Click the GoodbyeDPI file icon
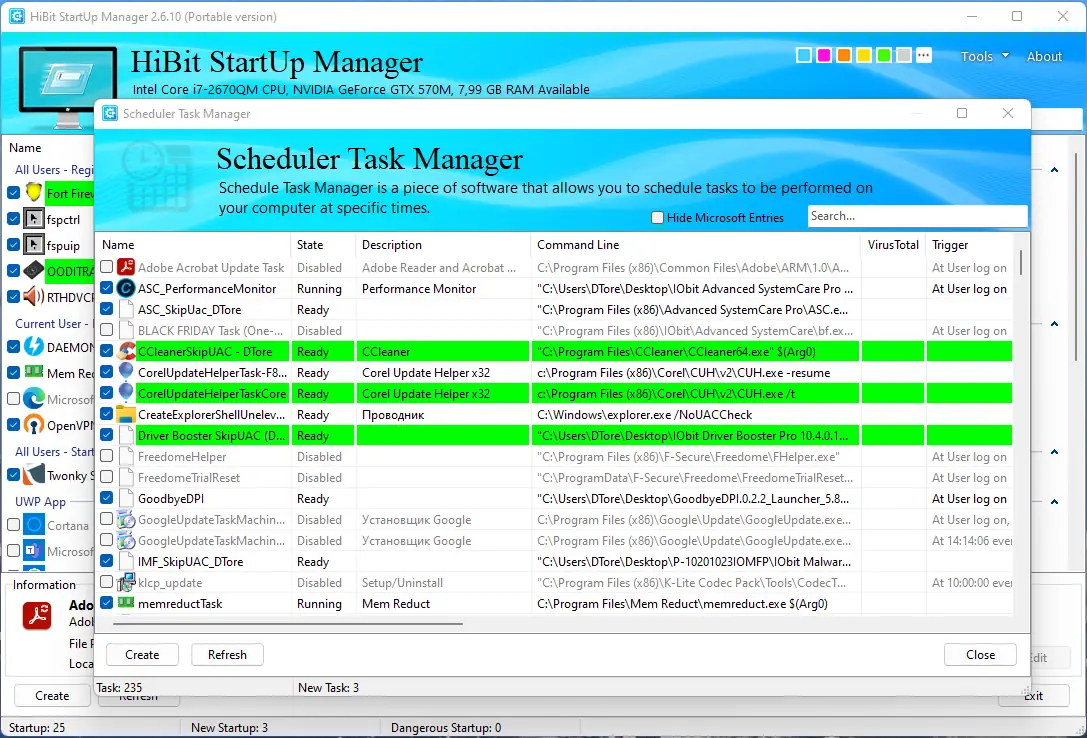1087x738 pixels. [x=125, y=498]
